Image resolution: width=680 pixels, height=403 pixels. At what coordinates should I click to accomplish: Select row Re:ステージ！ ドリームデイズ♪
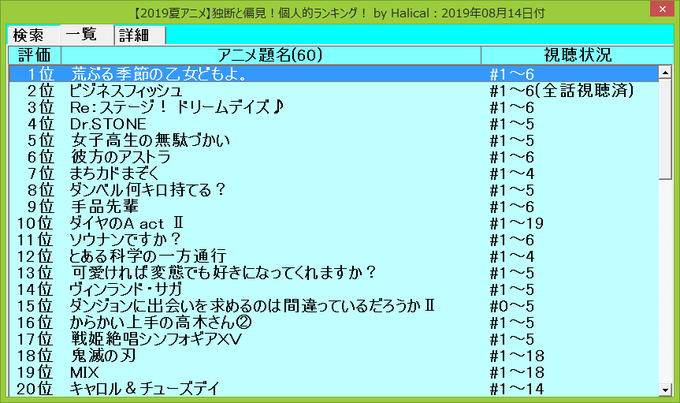tap(334, 107)
